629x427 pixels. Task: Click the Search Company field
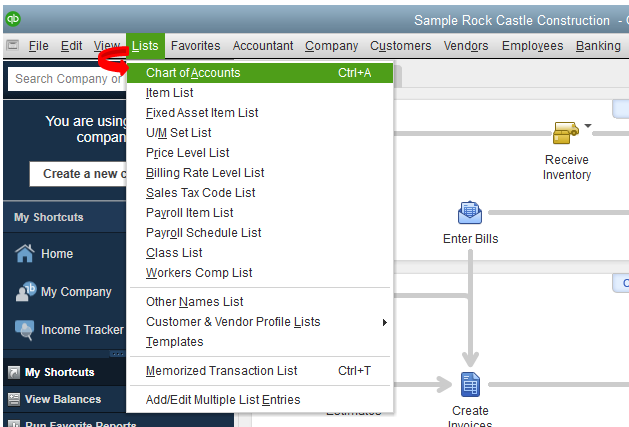point(67,79)
